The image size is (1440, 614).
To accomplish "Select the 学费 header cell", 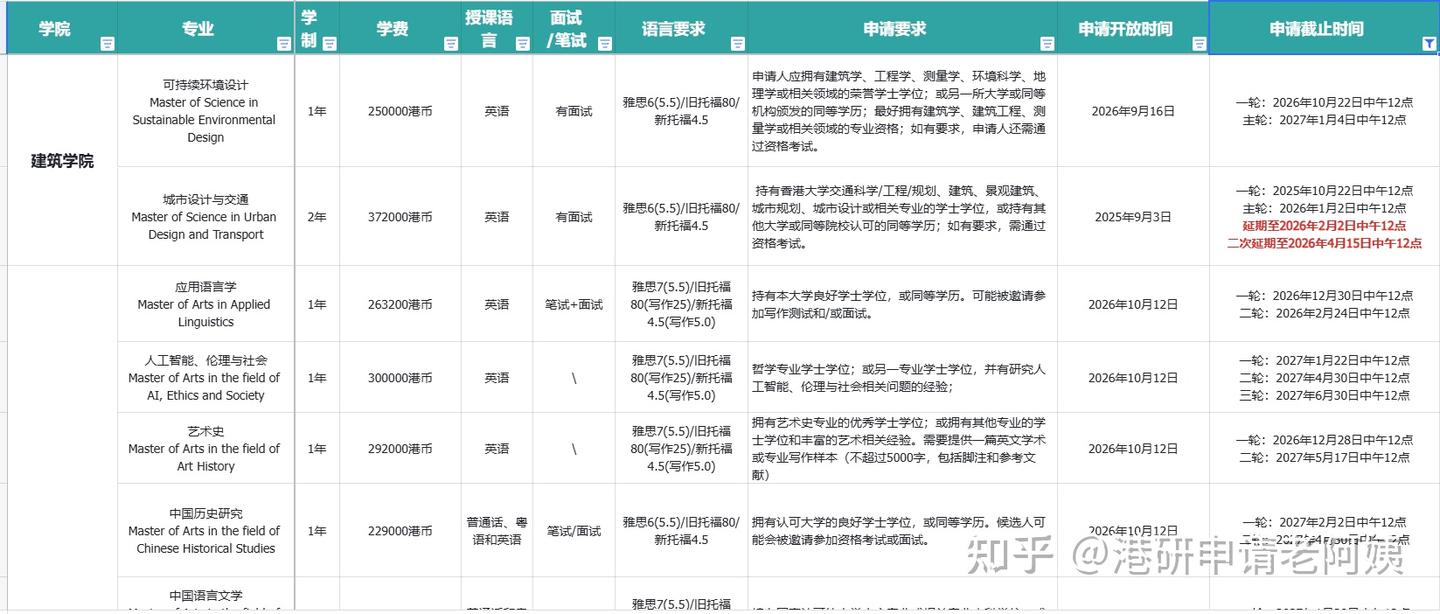I will [400, 28].
